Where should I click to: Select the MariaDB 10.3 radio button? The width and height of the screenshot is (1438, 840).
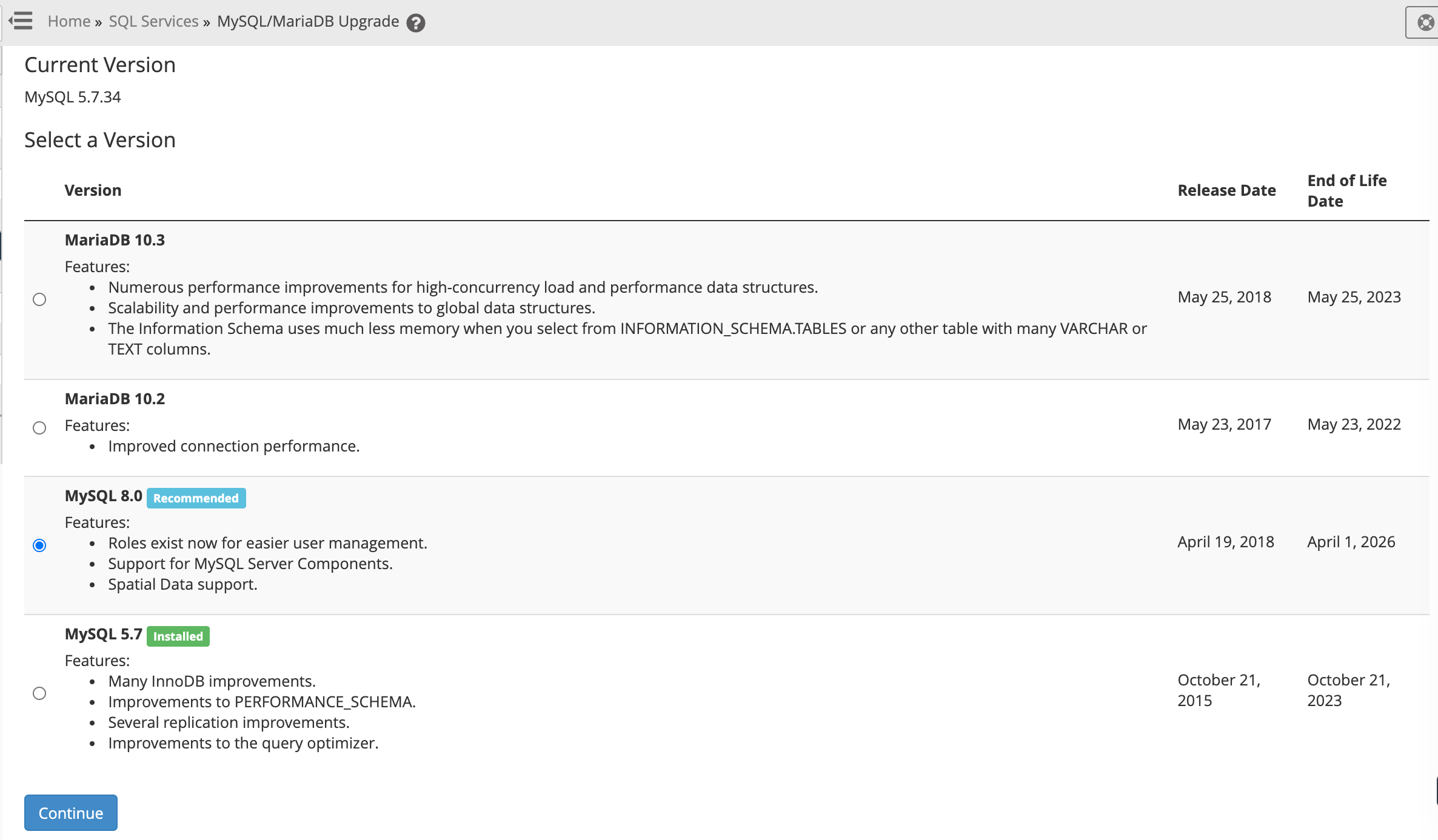coord(39,299)
